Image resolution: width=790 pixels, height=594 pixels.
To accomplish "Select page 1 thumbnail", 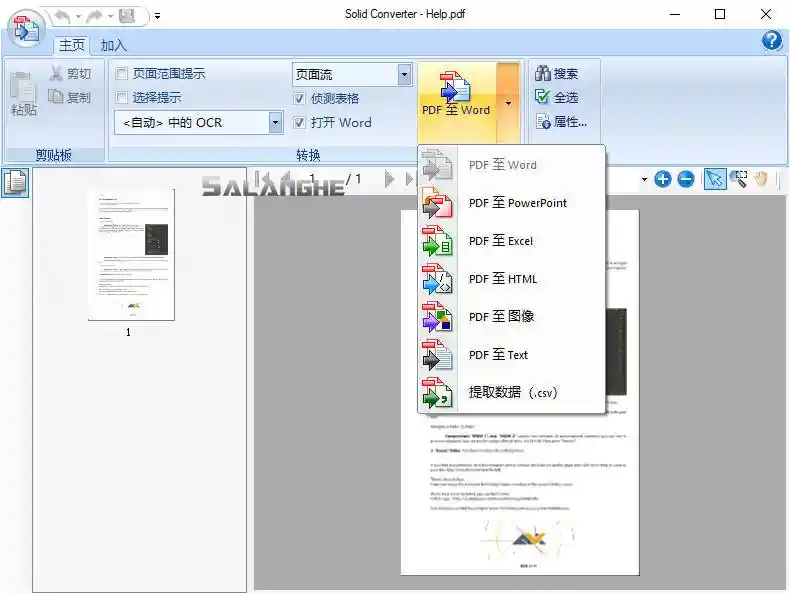I will tap(131, 255).
